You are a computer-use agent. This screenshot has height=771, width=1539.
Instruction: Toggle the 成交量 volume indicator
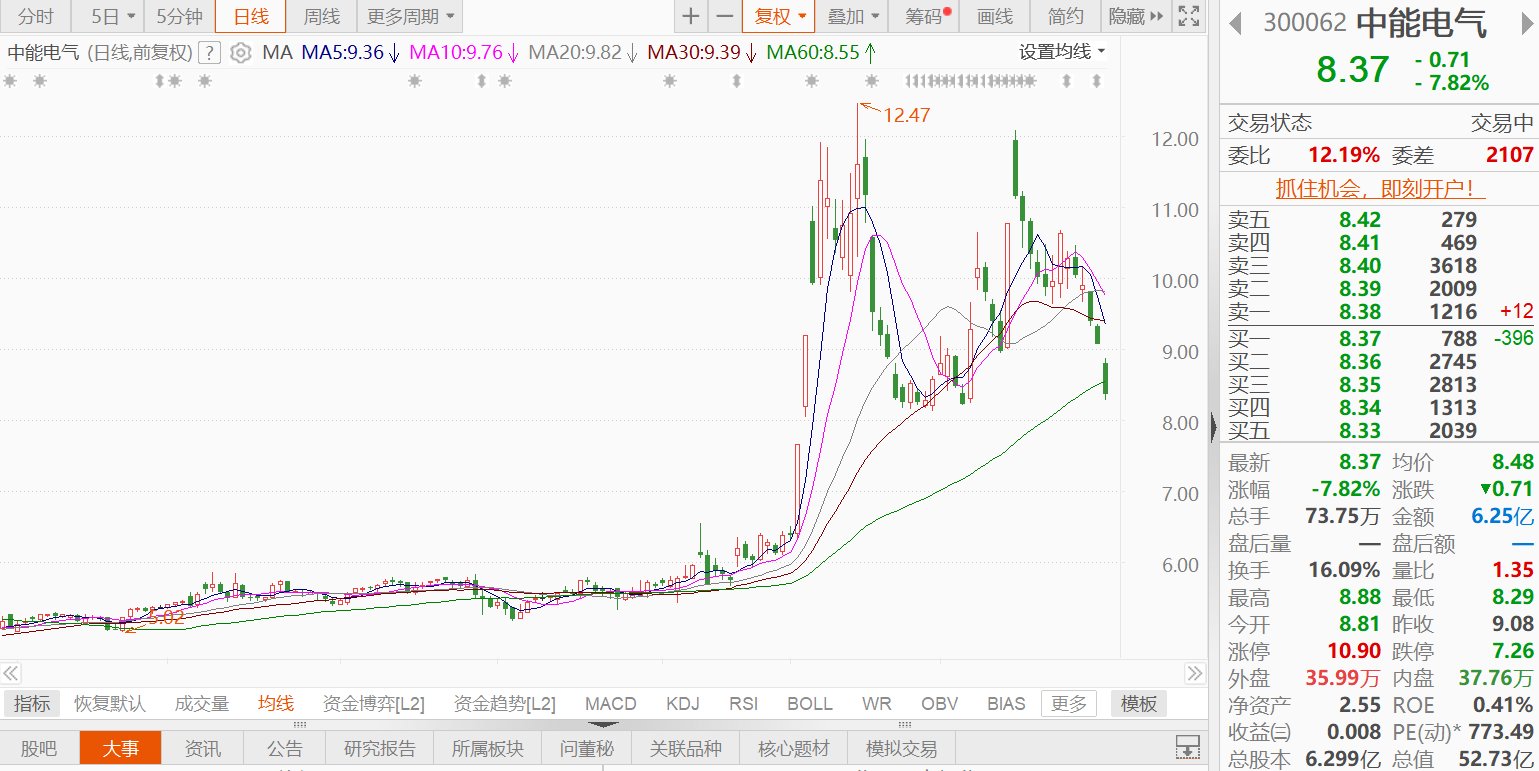tap(201, 703)
